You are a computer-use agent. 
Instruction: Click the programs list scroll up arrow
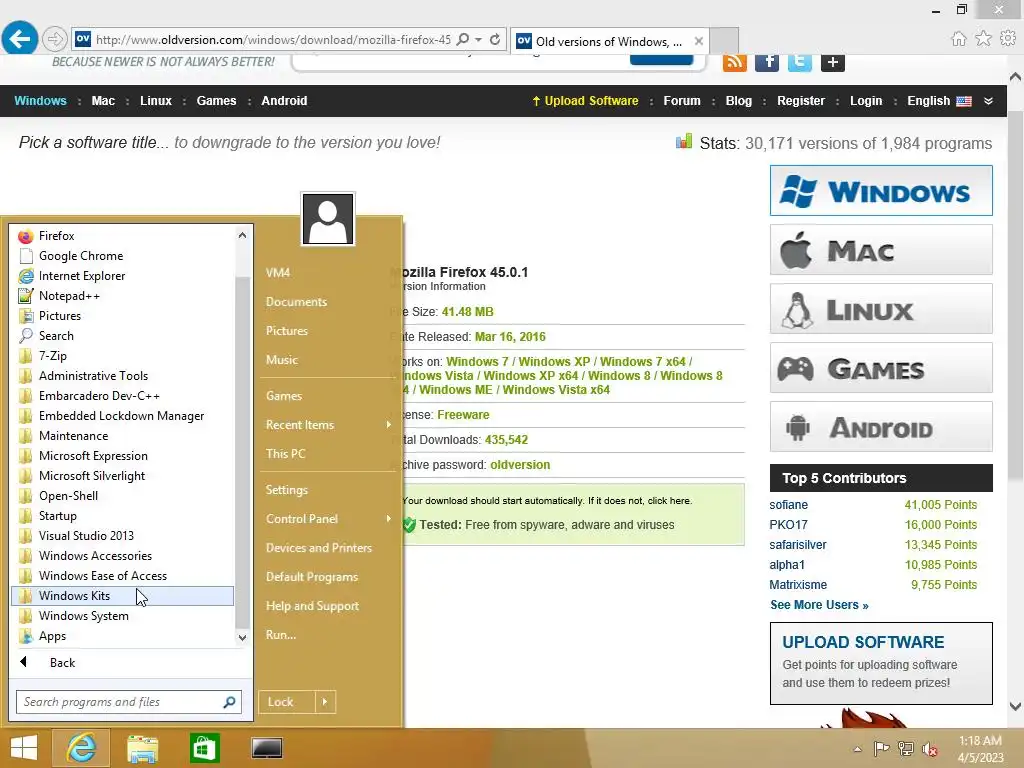tap(242, 235)
